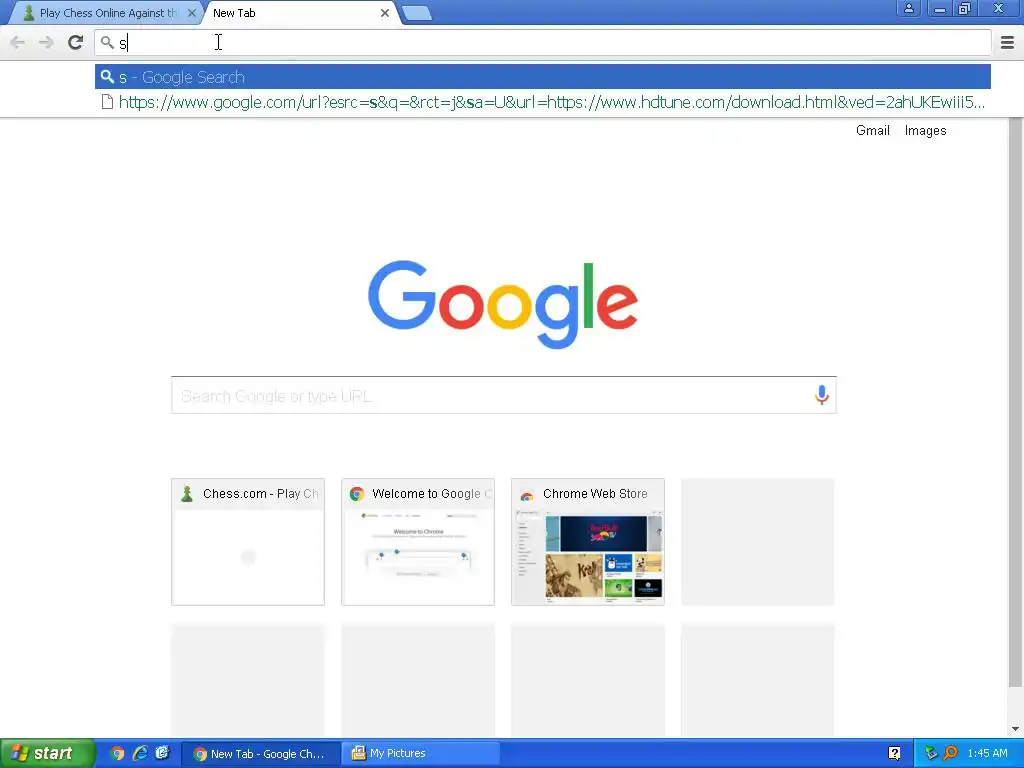Reload the current page
Screen dimensions: 1024x768
75,43
